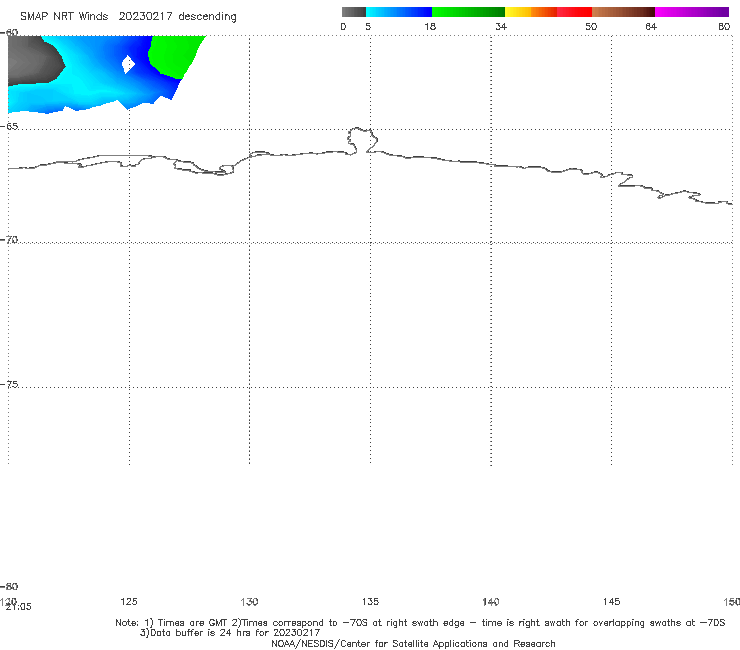Click the title 'SMAP NRT Winds 20230217 descending'

[x=128, y=16]
